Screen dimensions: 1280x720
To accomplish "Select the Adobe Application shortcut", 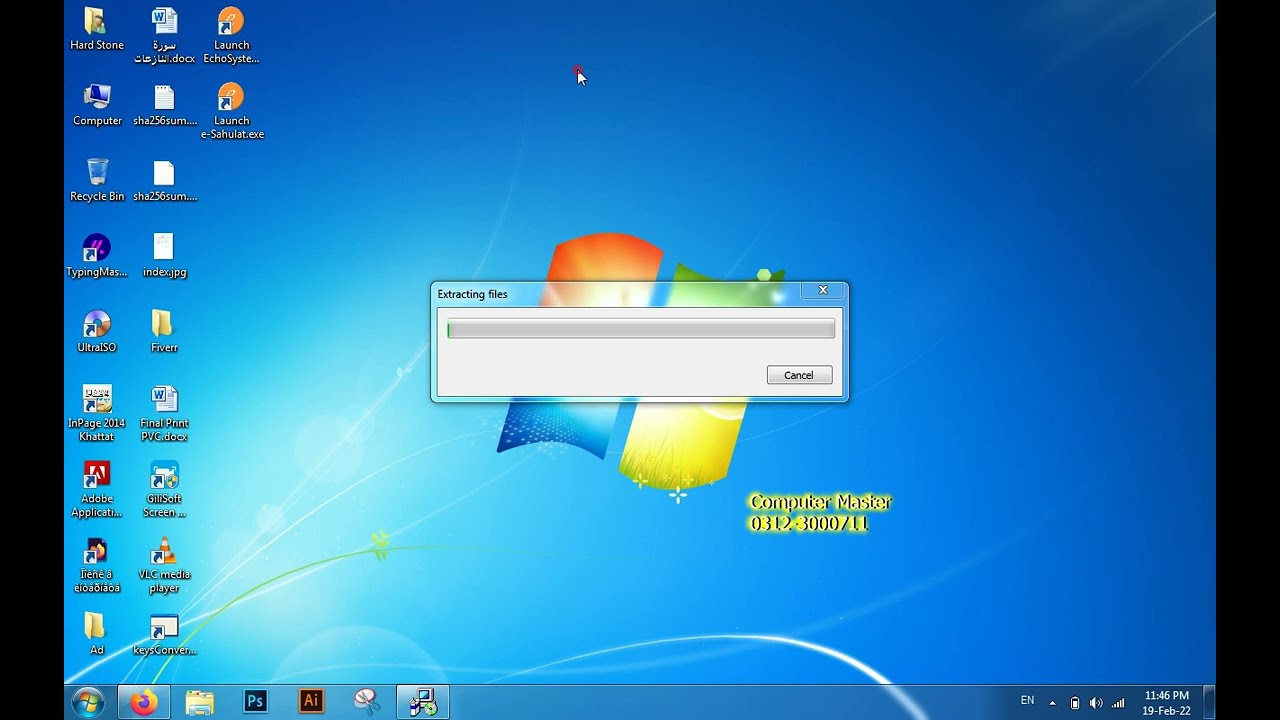I will 97,489.
